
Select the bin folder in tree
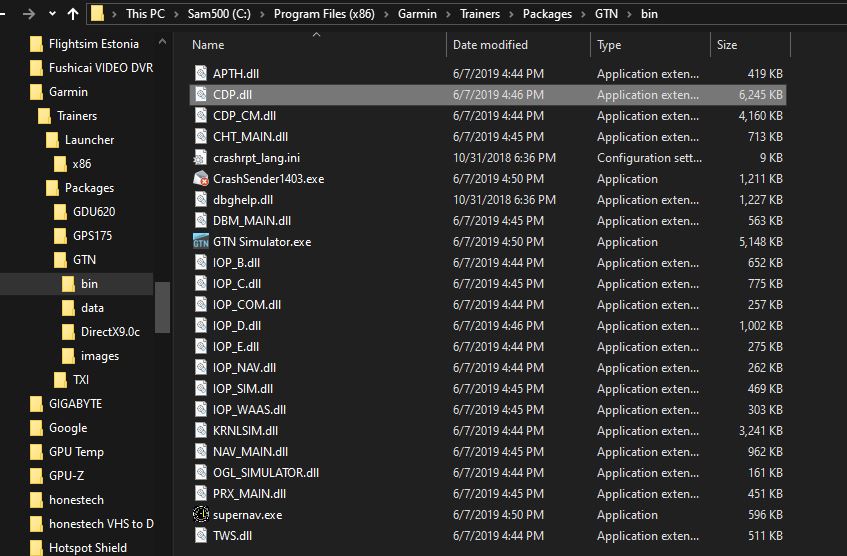coord(89,284)
